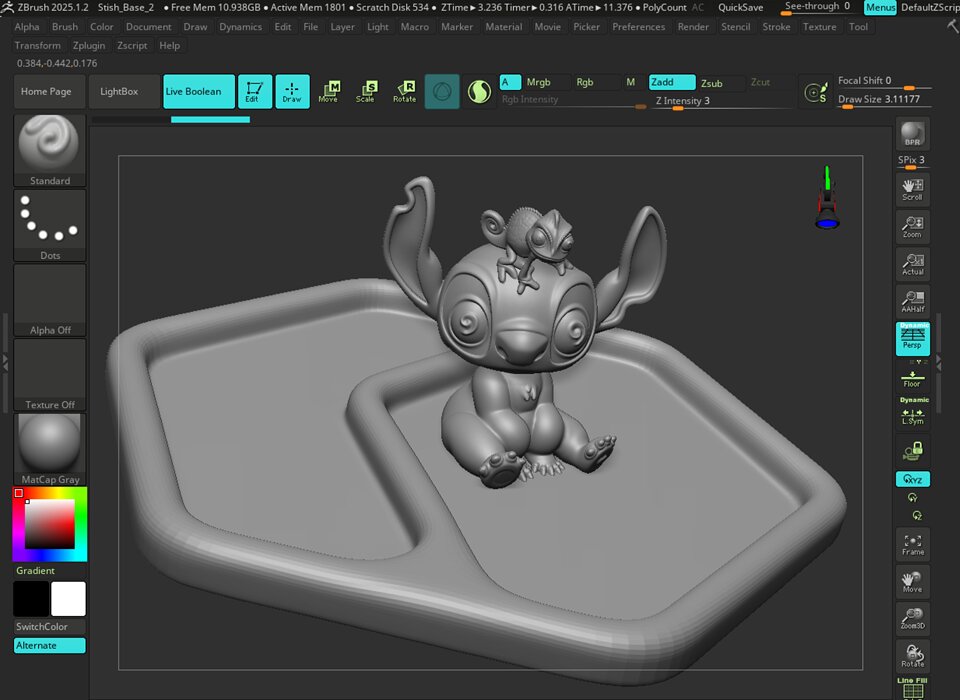Screen dimensions: 960x700
Task: Click the Rotate view icon on the right shelf
Action: point(912,656)
